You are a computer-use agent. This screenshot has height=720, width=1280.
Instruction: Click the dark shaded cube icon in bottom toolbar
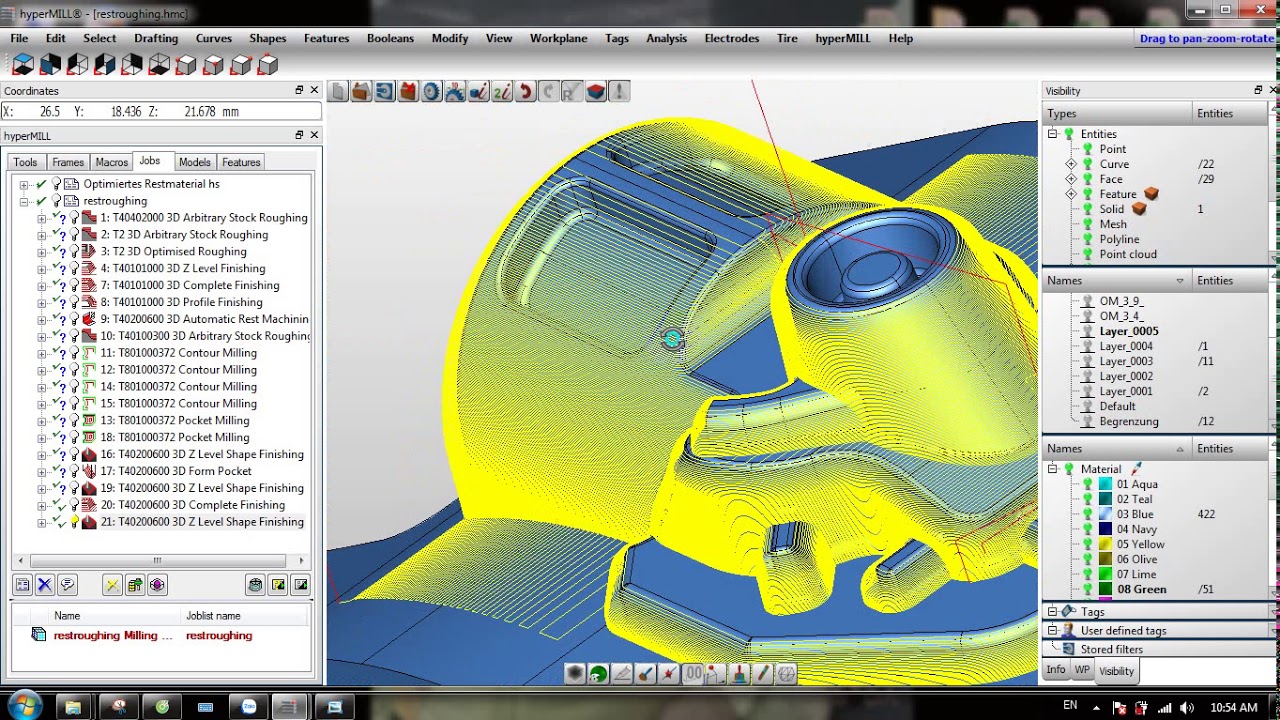pyautogui.click(x=575, y=674)
